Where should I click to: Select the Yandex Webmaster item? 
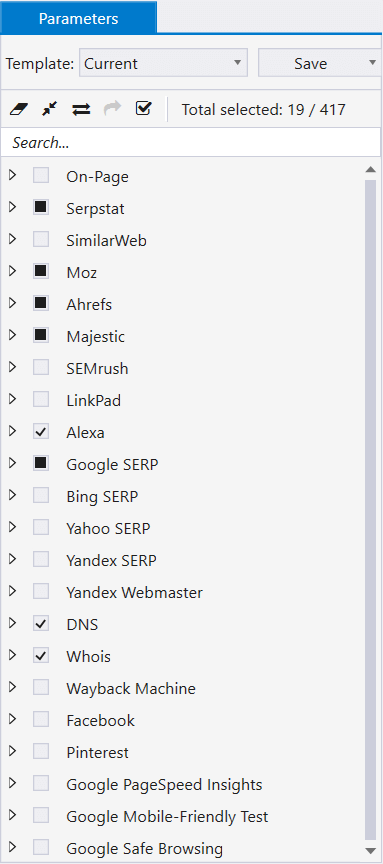coord(134,593)
